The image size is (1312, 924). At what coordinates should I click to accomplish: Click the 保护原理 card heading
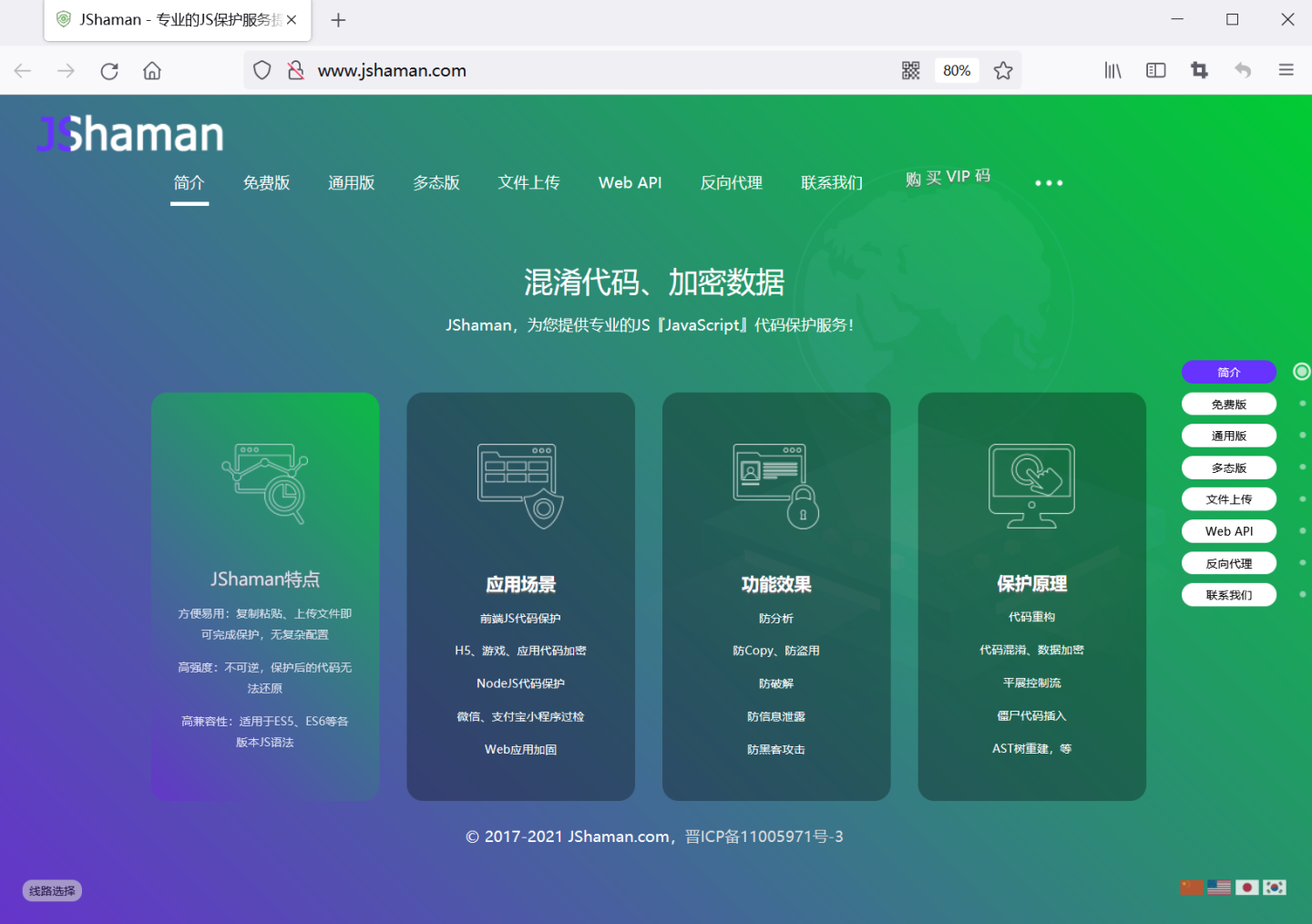[x=1032, y=584]
